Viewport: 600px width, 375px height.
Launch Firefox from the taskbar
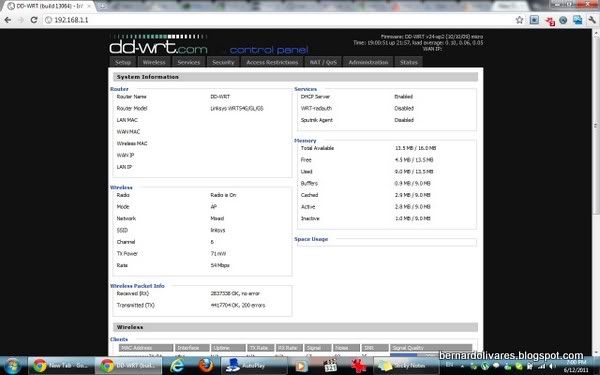click(206, 366)
